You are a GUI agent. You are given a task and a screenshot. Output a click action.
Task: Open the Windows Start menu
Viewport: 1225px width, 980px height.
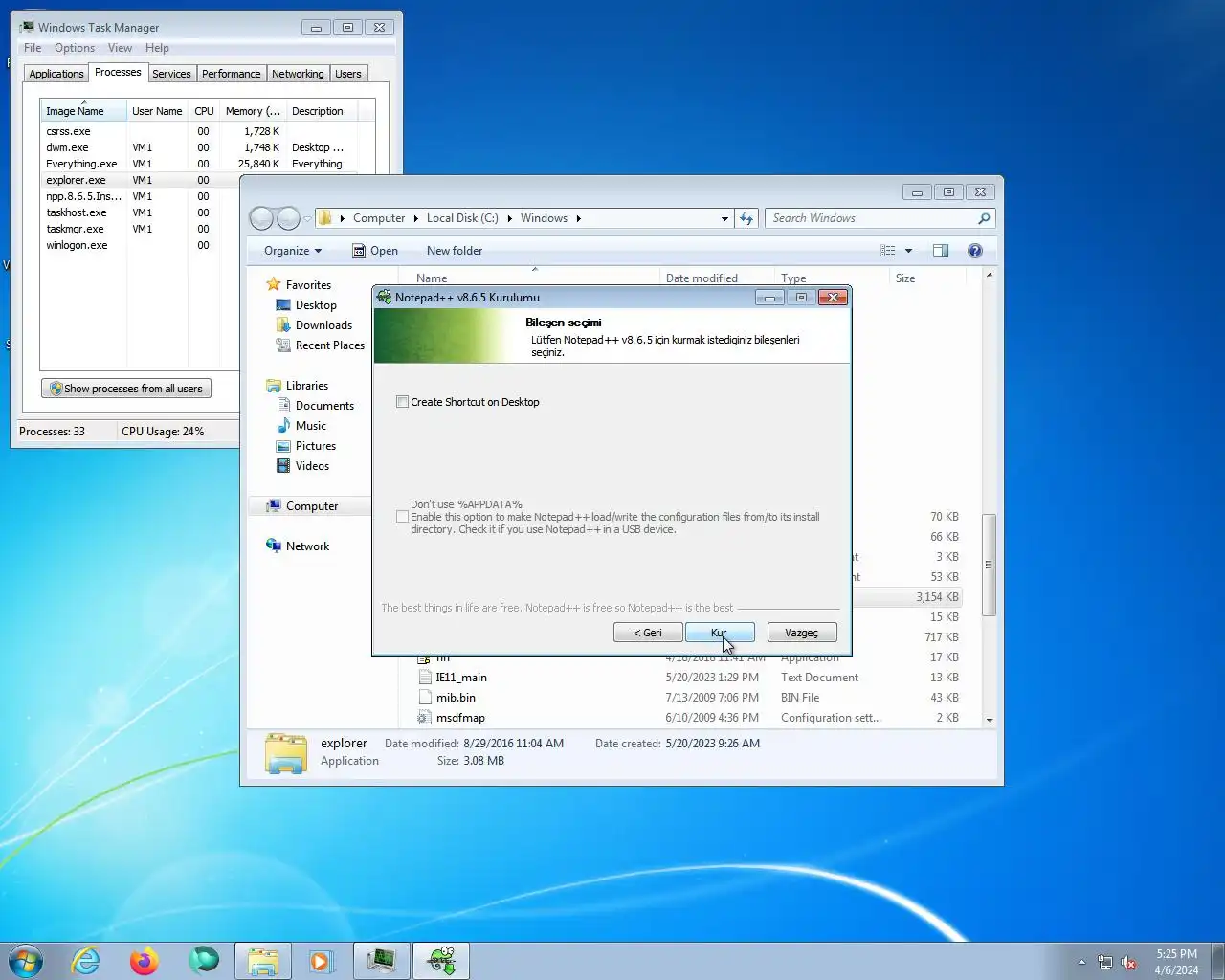coord(26,961)
